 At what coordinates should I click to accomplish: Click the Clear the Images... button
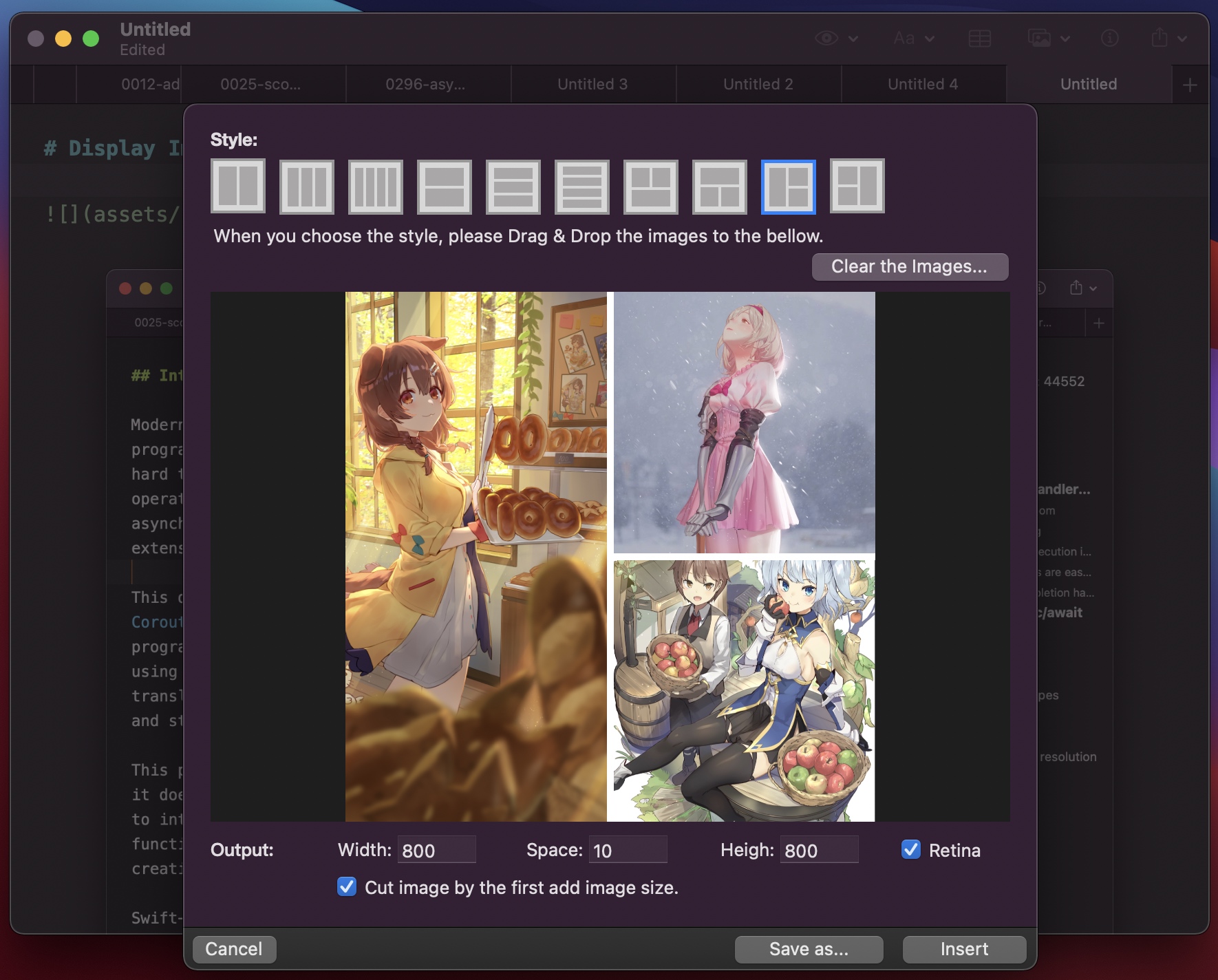click(x=910, y=267)
